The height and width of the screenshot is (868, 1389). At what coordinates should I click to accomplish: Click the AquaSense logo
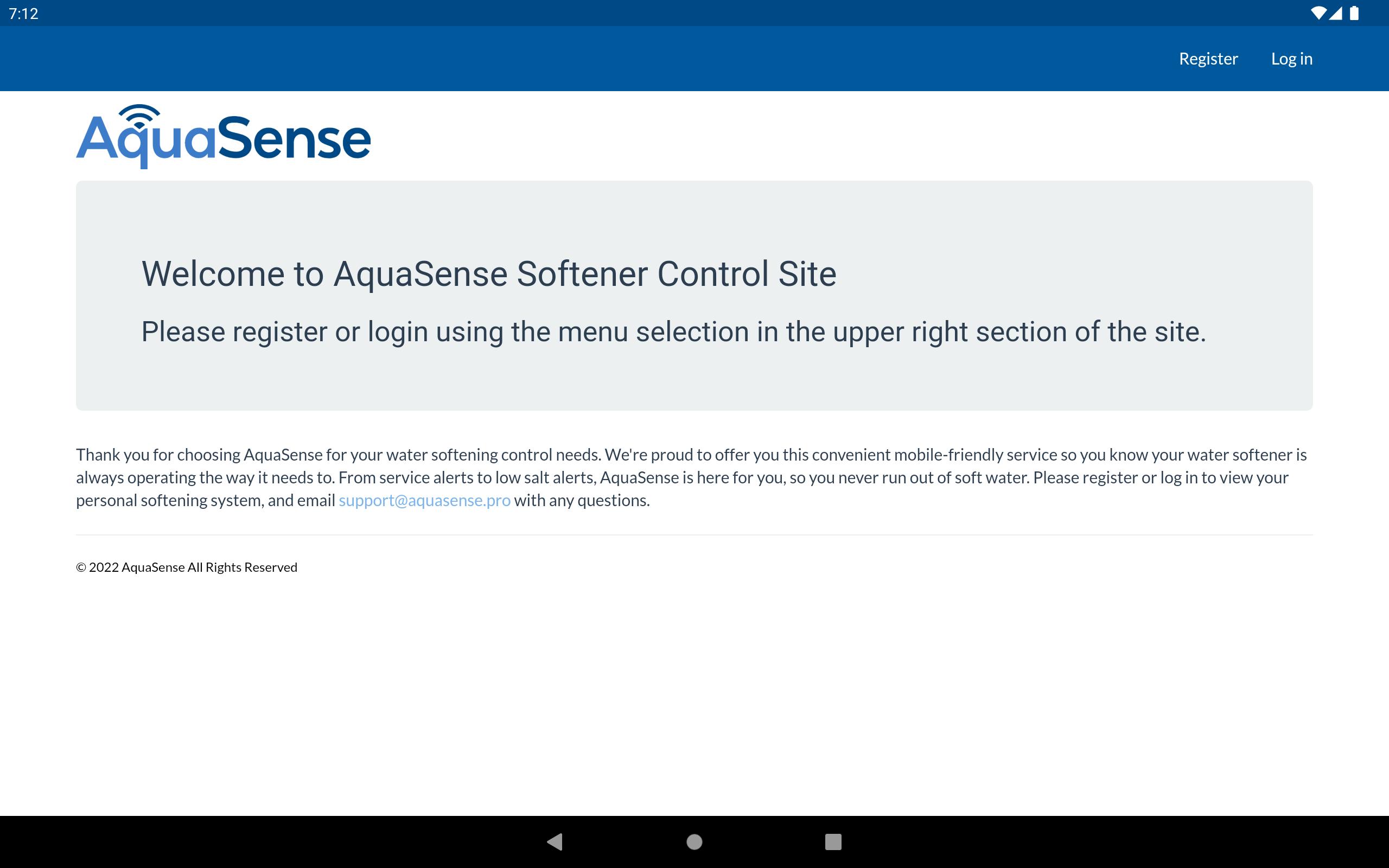[x=224, y=137]
